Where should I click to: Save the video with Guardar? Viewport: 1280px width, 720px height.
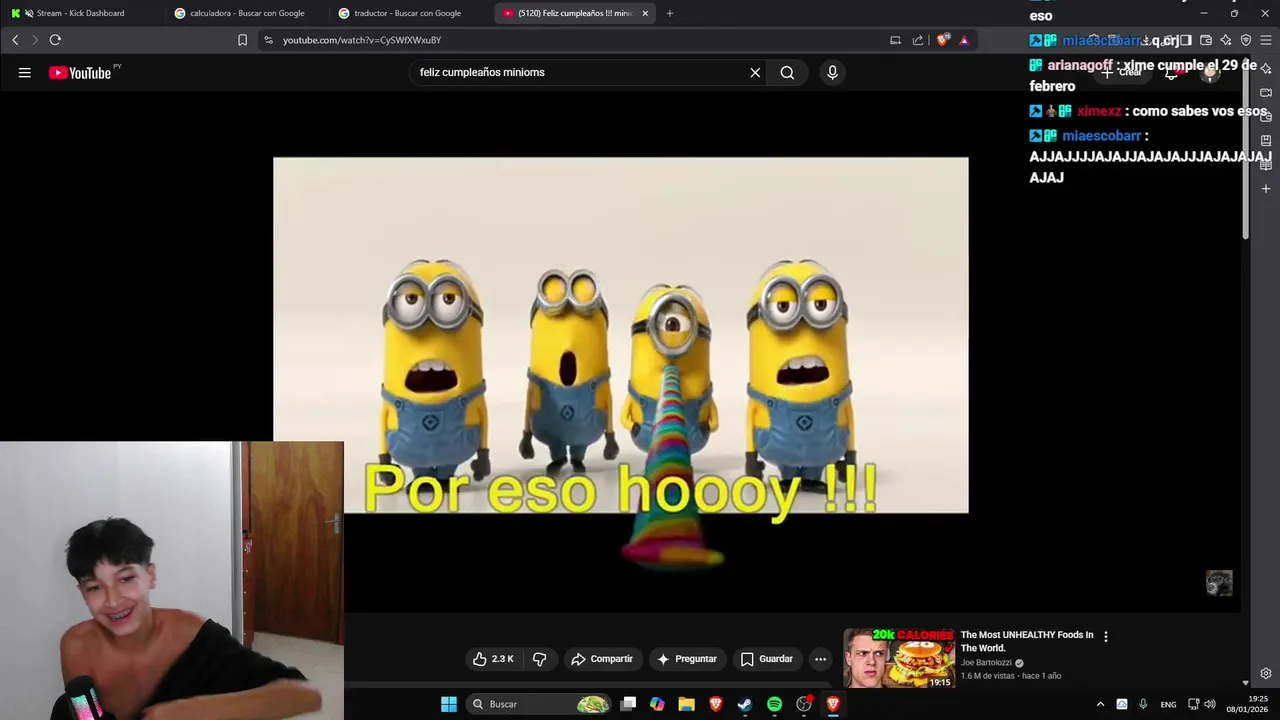click(x=767, y=659)
